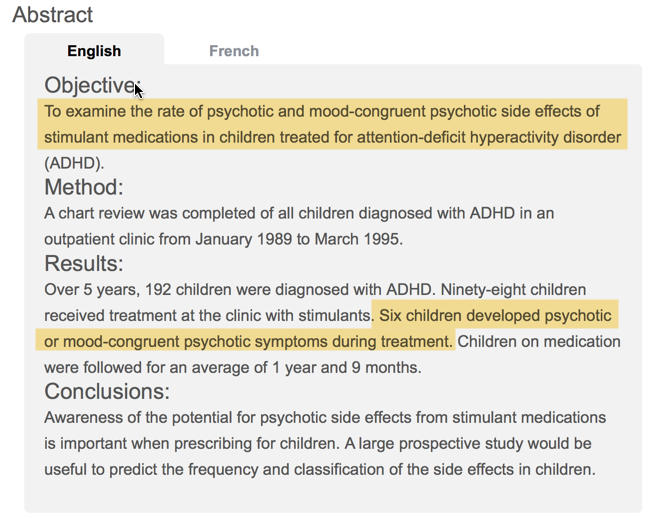Click the highlighted objective sentence starting "To examine"

(320, 111)
